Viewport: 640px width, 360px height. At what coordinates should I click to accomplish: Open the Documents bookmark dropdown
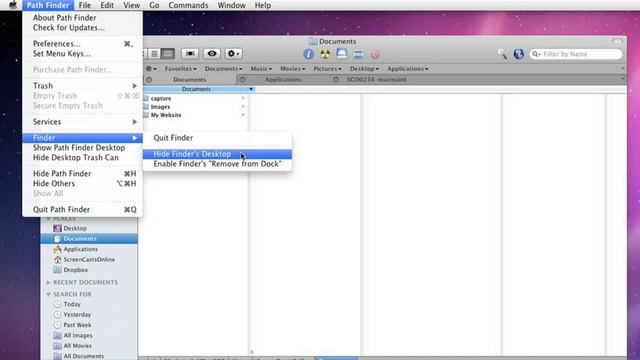(223, 69)
